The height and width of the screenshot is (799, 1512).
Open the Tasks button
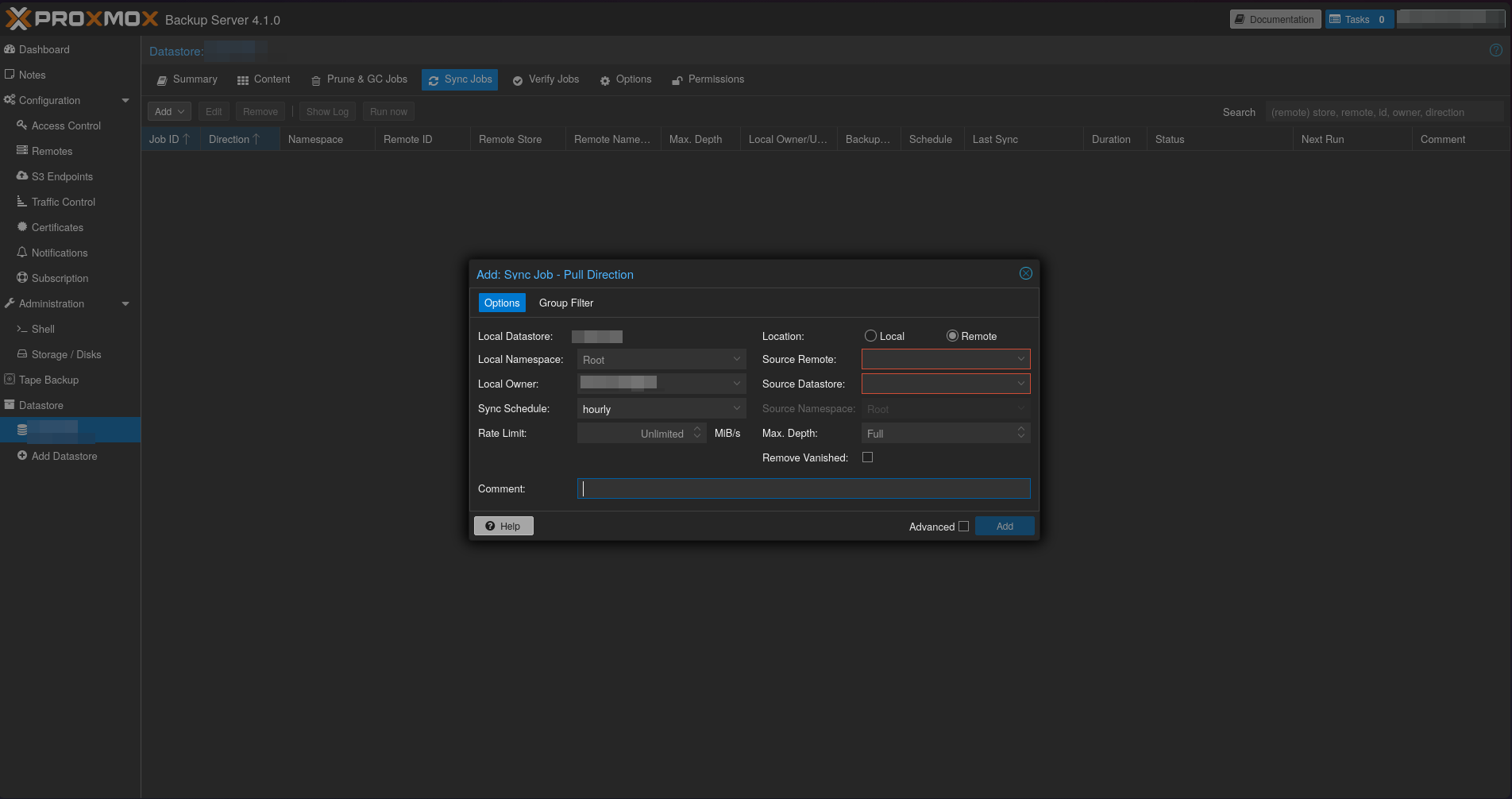tap(1360, 19)
